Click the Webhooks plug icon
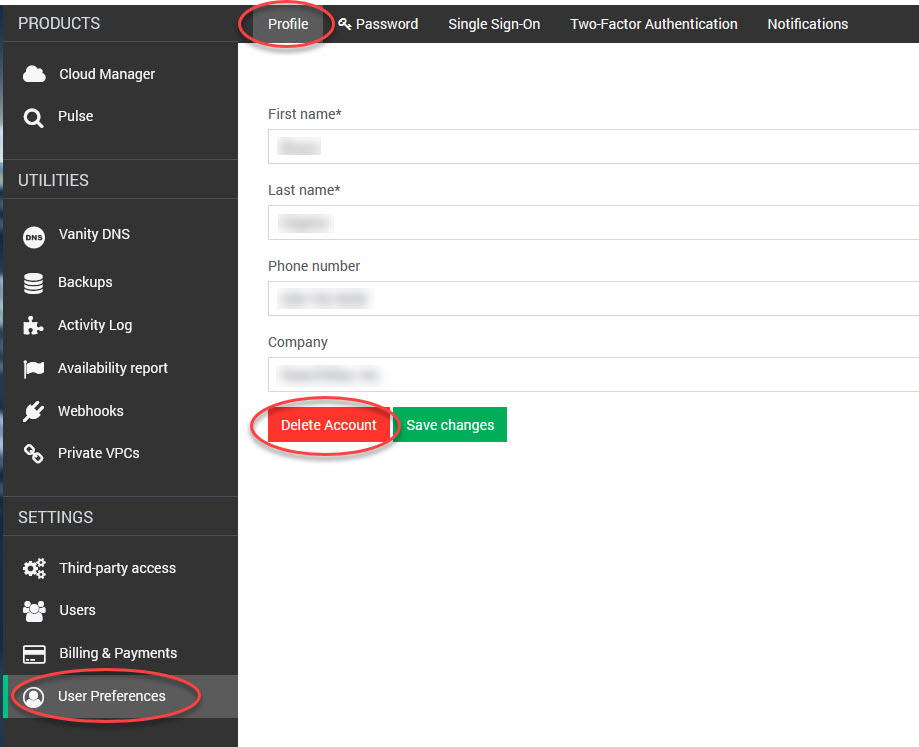919x747 pixels. click(33, 411)
